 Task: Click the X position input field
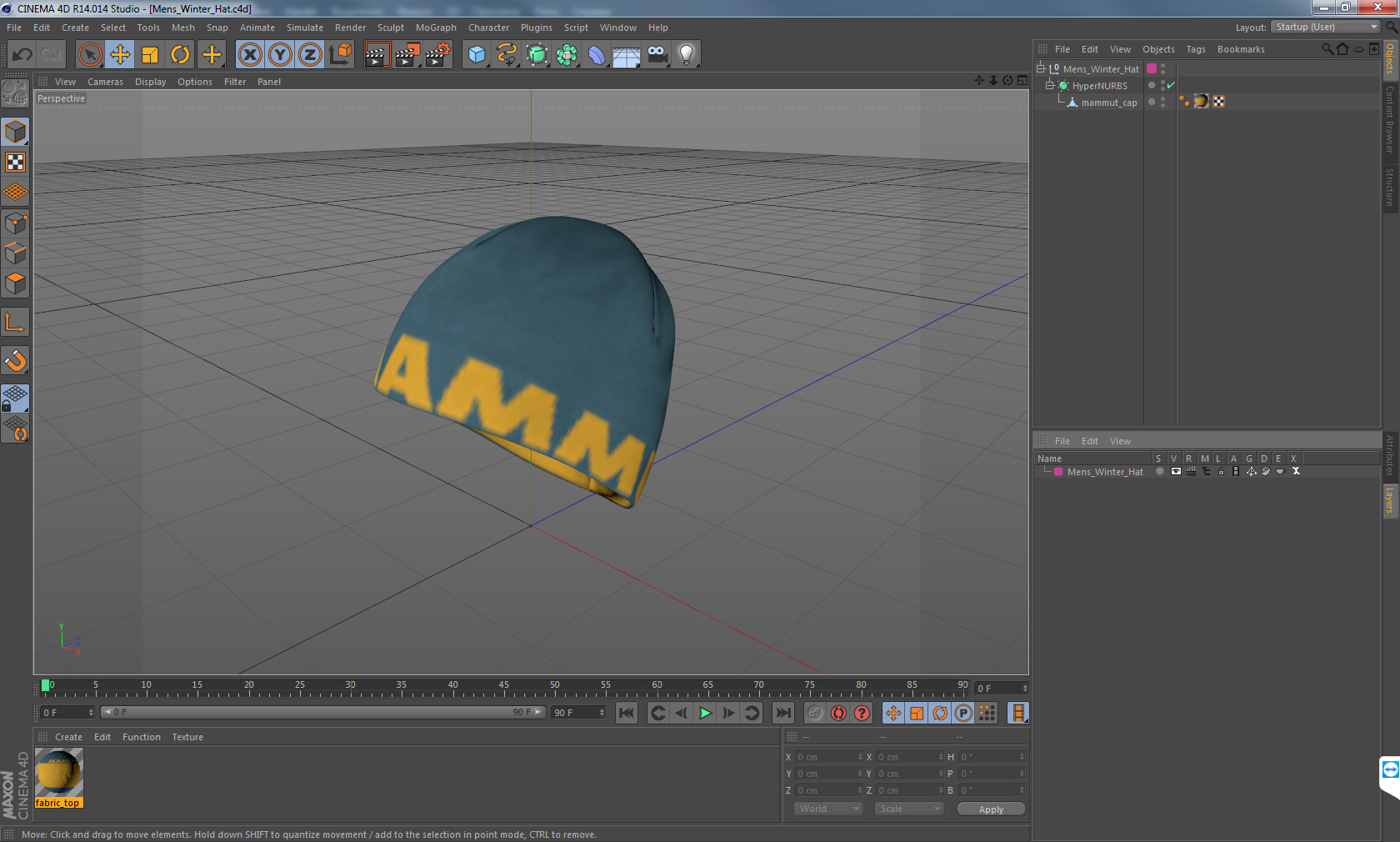829,757
